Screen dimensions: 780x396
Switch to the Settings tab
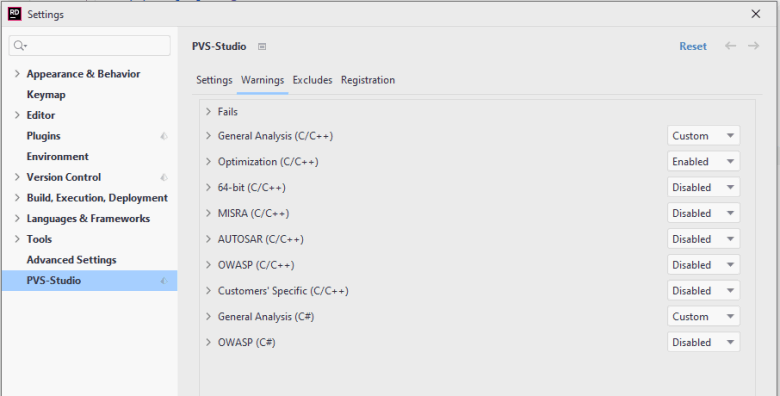[214, 80]
